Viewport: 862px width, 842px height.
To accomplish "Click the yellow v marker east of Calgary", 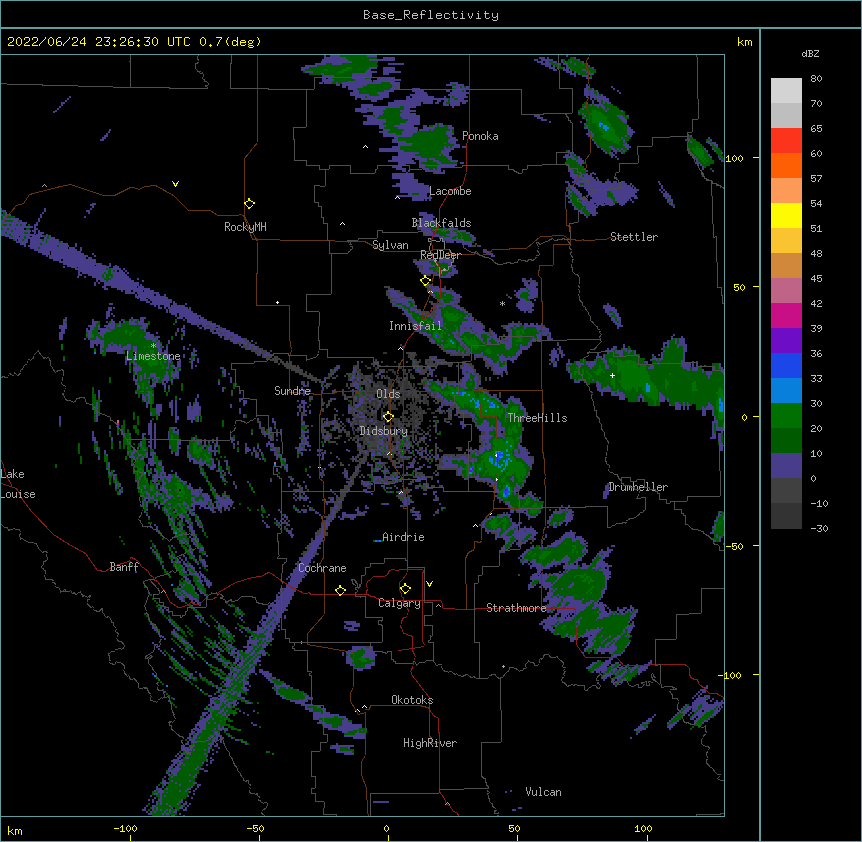I will click(x=429, y=584).
